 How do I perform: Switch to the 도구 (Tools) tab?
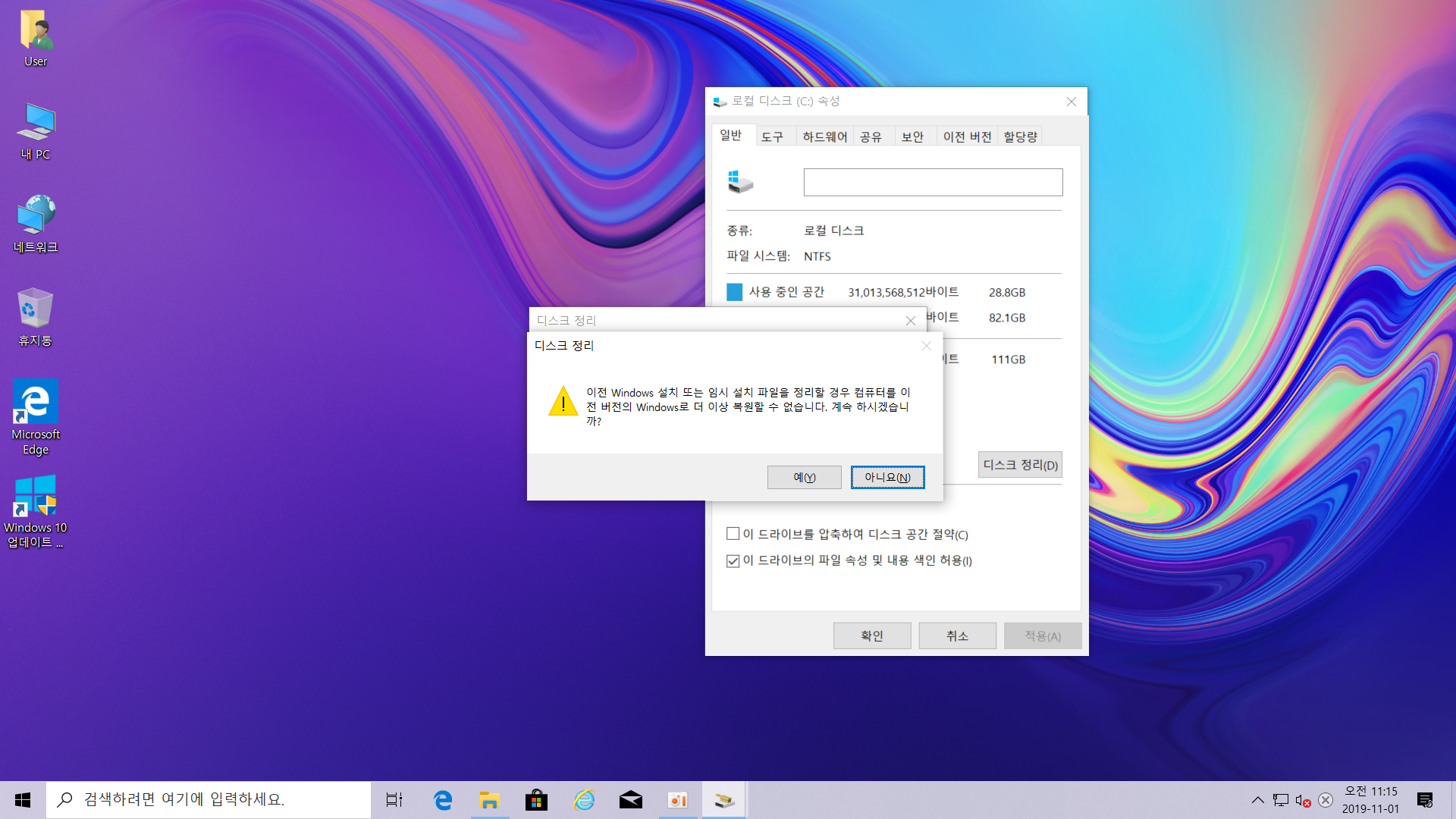click(x=772, y=136)
